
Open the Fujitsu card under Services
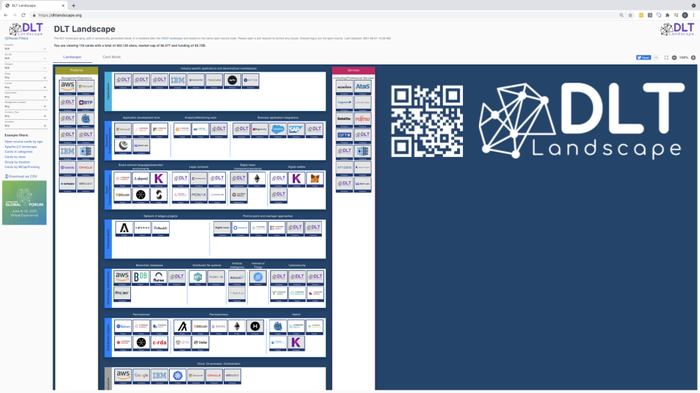tap(362, 119)
